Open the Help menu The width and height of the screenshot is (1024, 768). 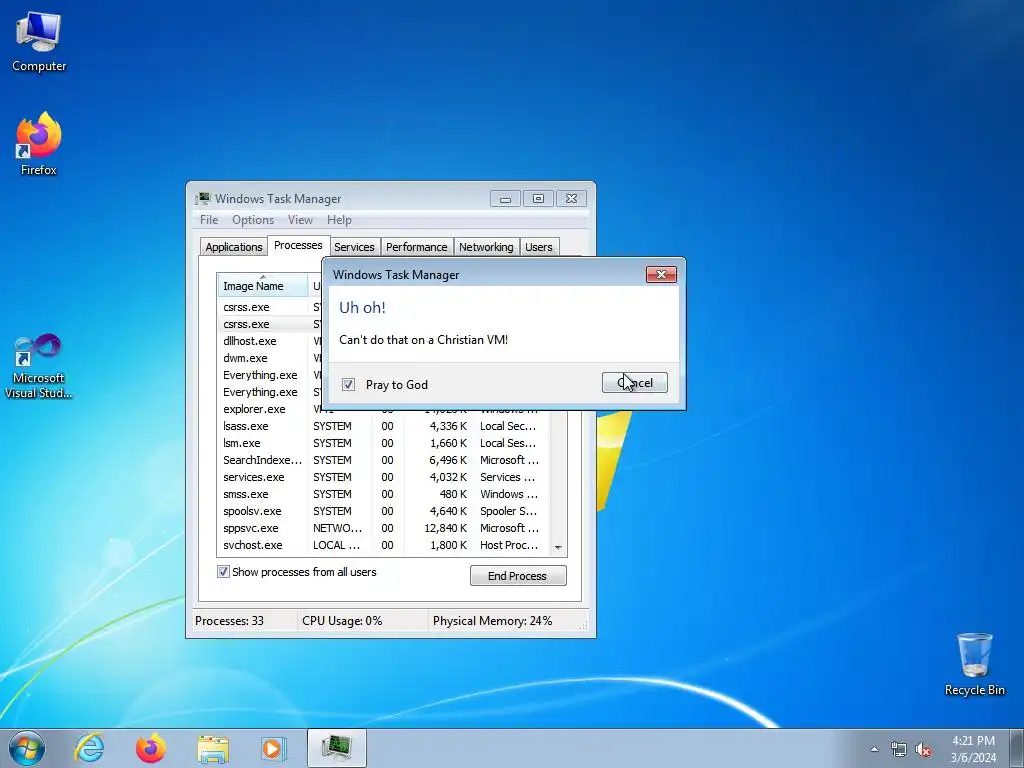coord(339,220)
